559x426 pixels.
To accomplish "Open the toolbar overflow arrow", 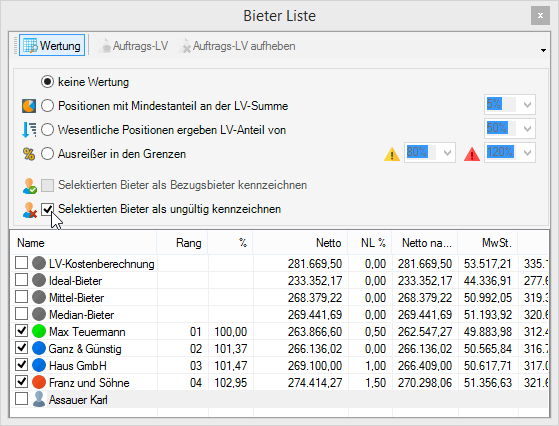I will pos(543,50).
